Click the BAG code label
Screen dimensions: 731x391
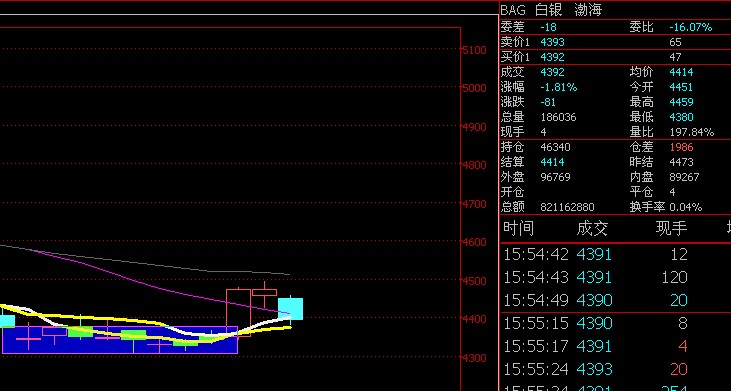513,10
